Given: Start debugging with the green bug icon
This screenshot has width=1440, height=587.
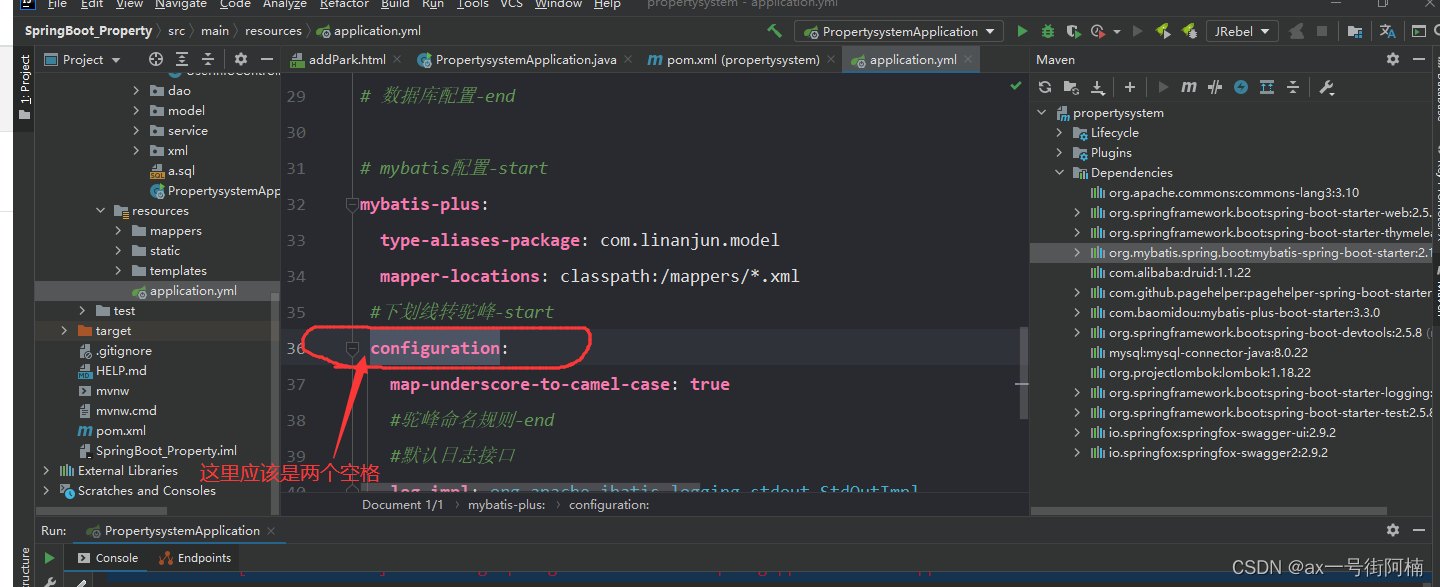Looking at the screenshot, I should 1048,31.
